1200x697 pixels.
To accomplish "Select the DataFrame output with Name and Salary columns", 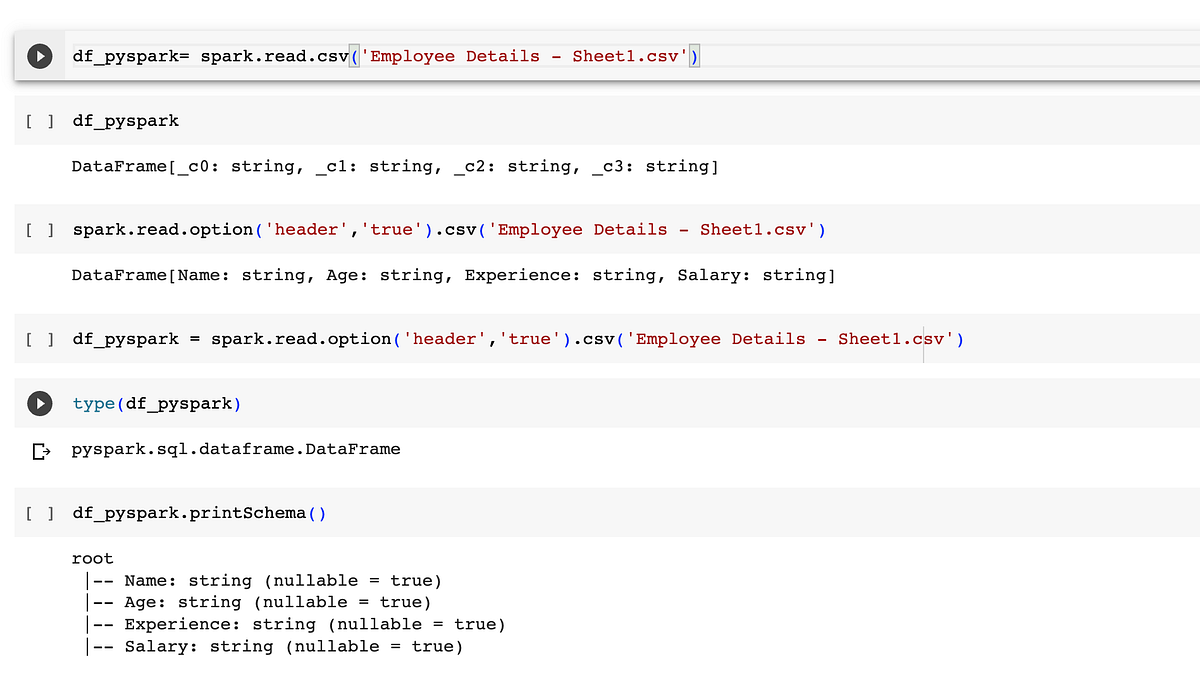I will point(450,275).
